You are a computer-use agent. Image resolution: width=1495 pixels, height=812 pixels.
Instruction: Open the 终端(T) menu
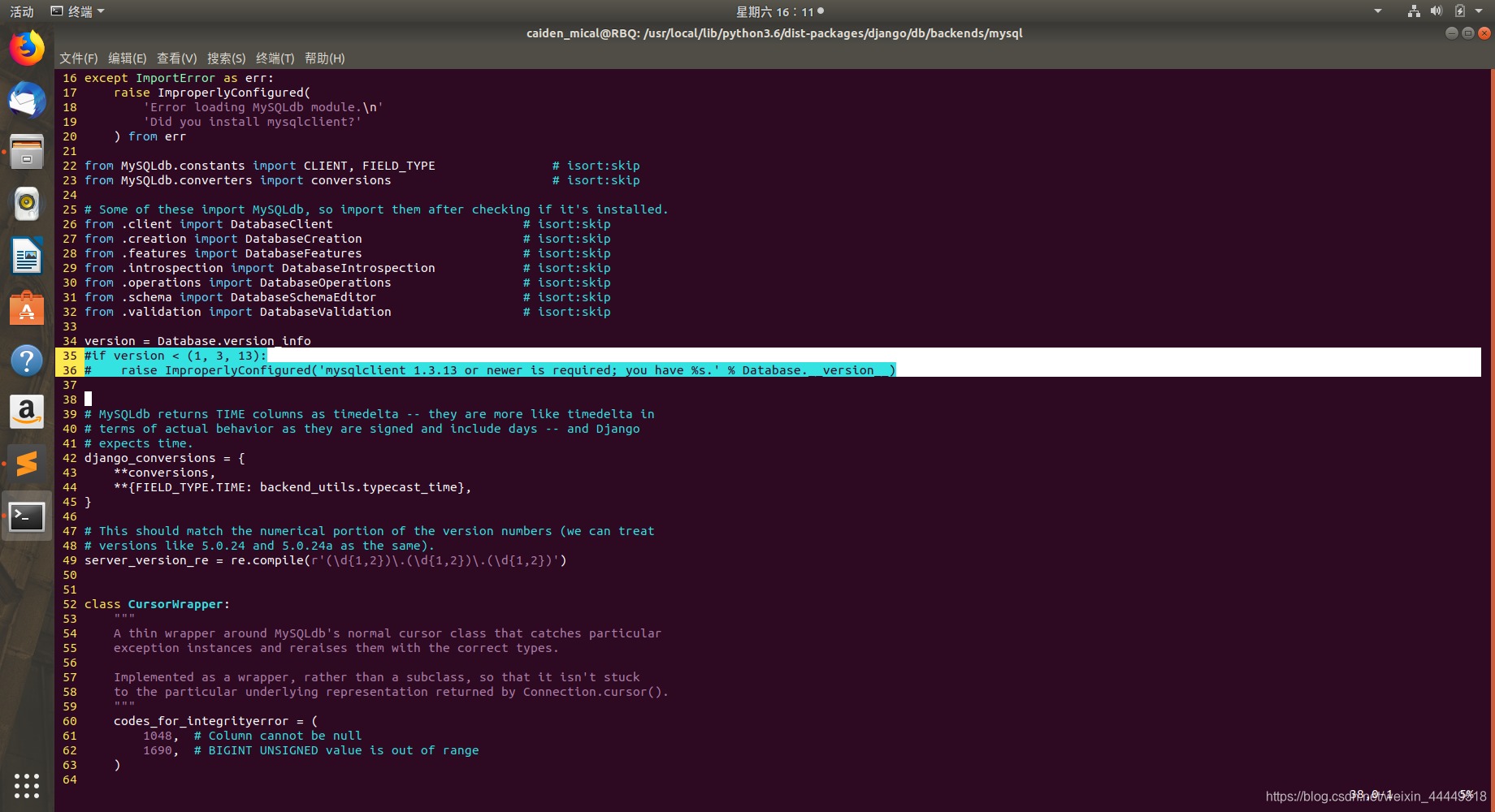275,58
